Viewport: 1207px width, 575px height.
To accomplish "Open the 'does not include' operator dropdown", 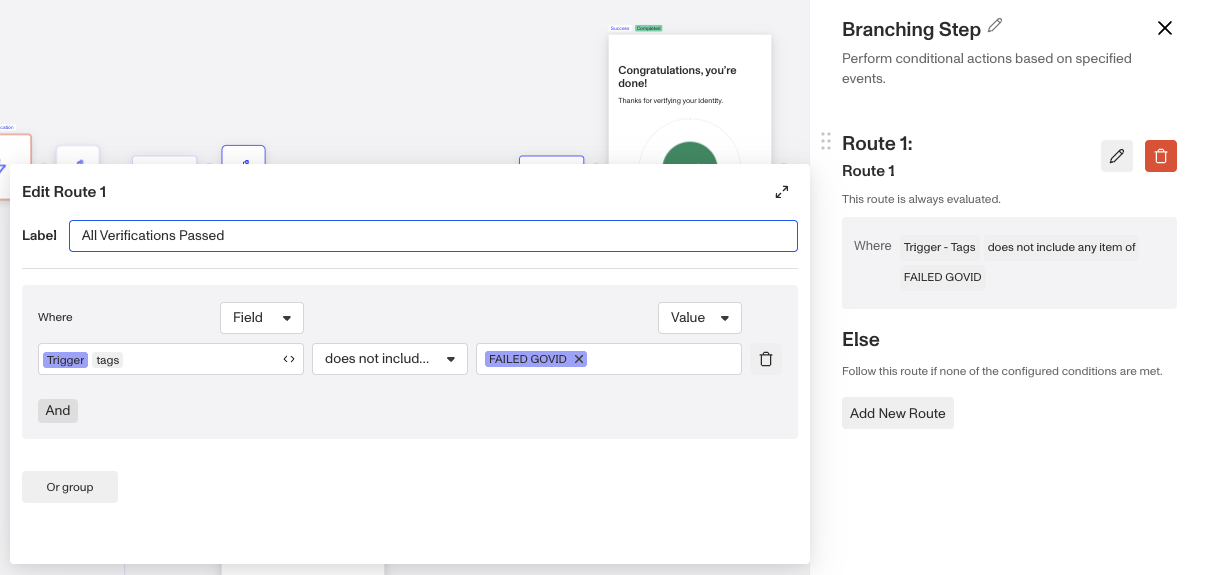I will 390,359.
